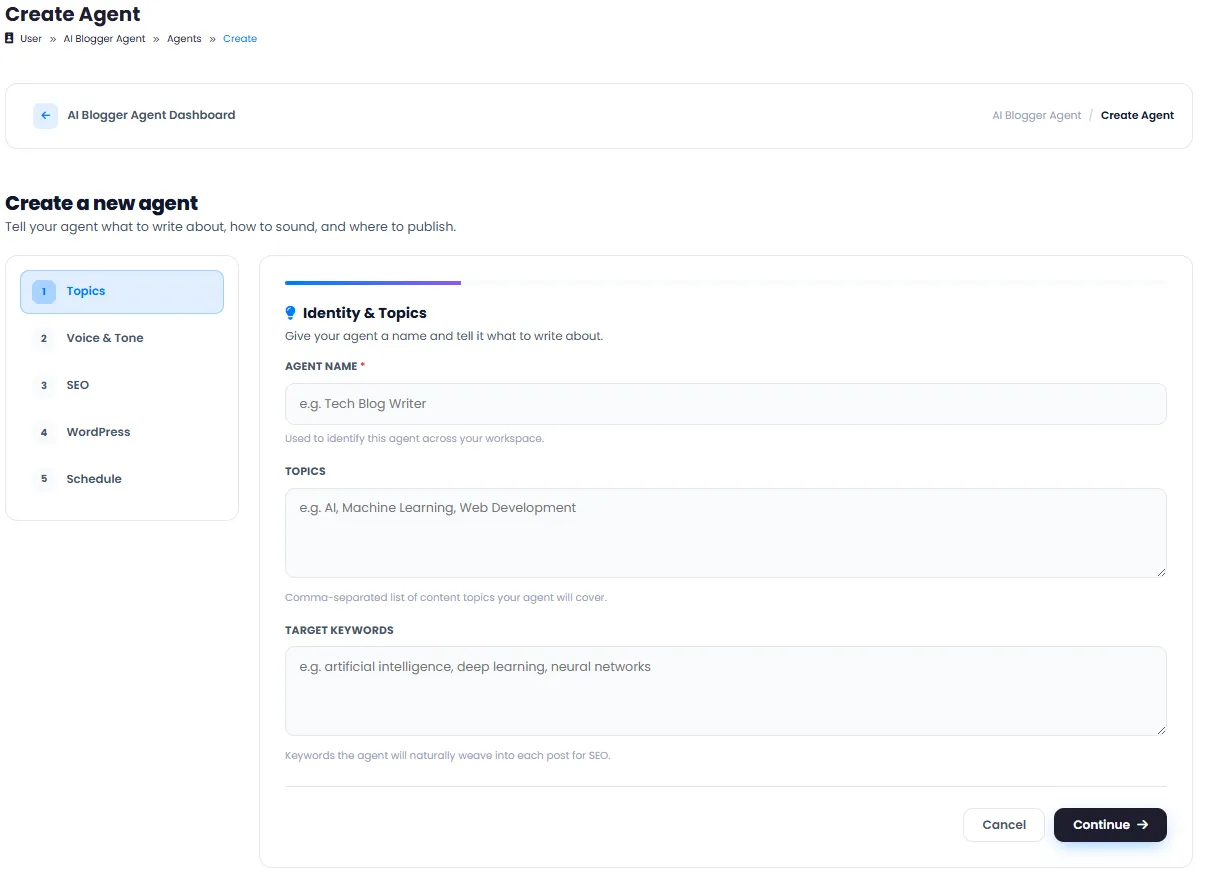This screenshot has width=1216, height=874.
Task: Click the user icon in breadcrumb
Action: click(x=10, y=39)
